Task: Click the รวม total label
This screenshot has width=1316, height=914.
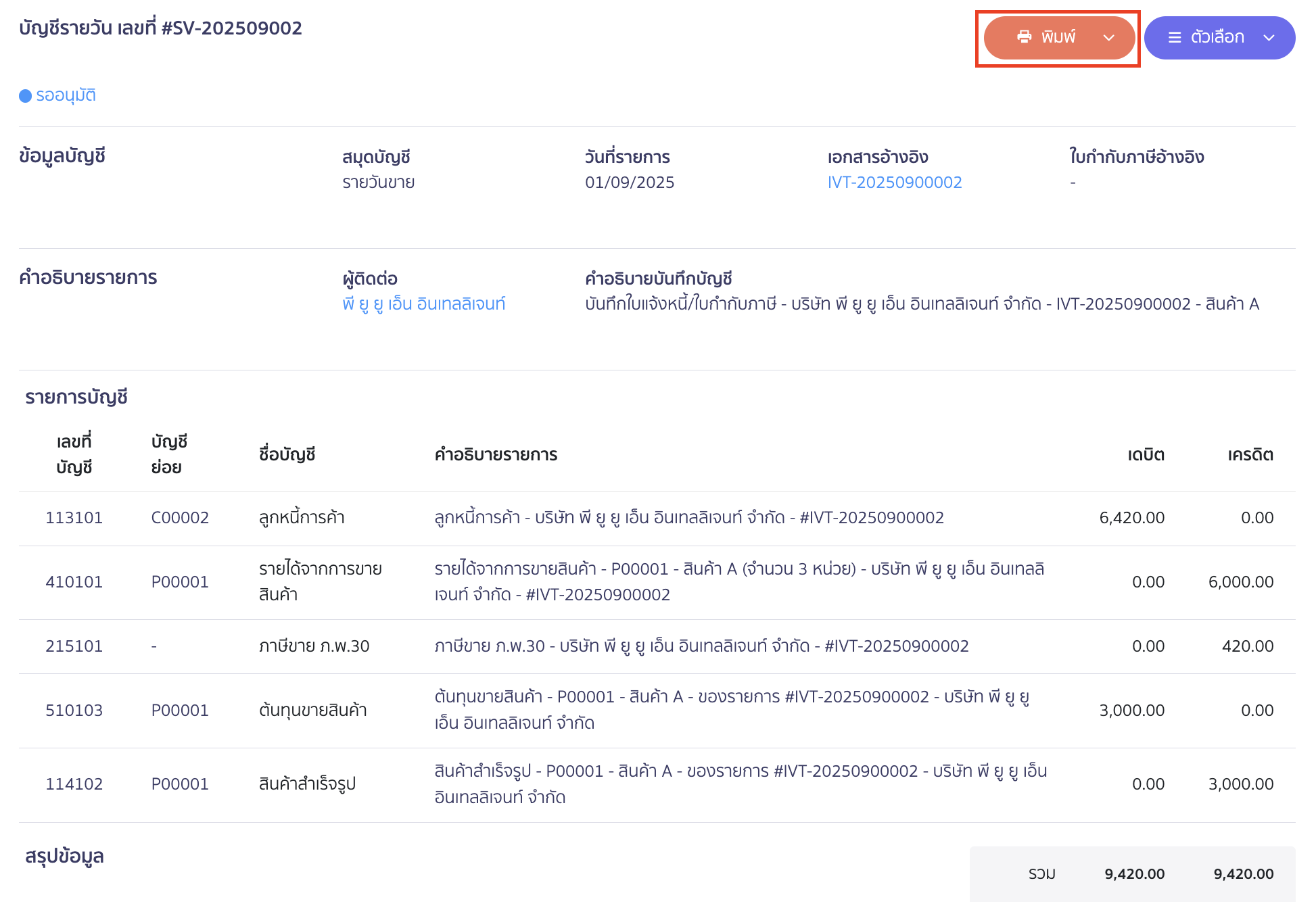Action: tap(1042, 874)
